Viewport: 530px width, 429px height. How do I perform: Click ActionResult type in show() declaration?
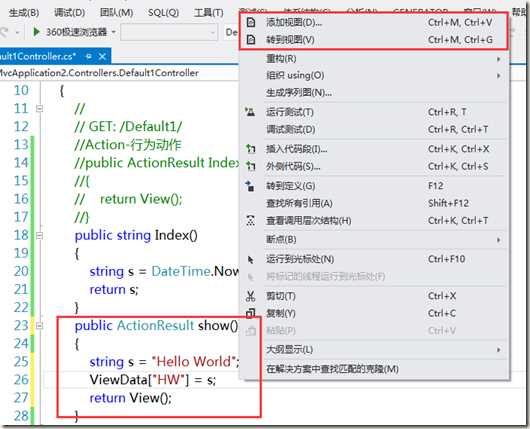155,326
